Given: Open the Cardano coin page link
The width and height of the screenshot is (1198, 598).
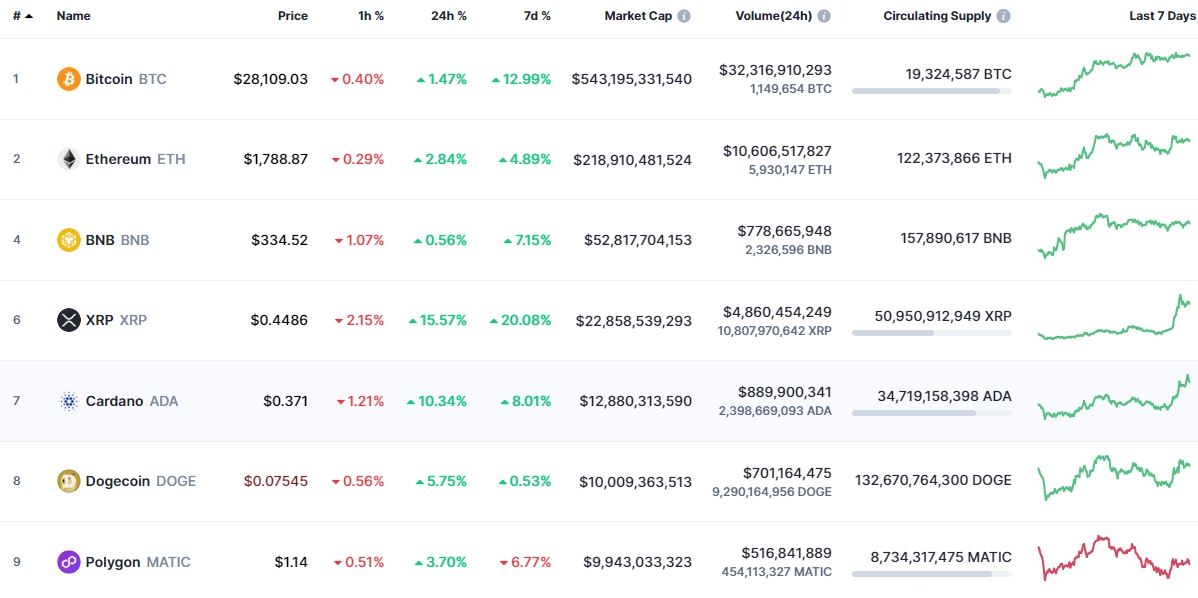Looking at the screenshot, I should (131, 401).
